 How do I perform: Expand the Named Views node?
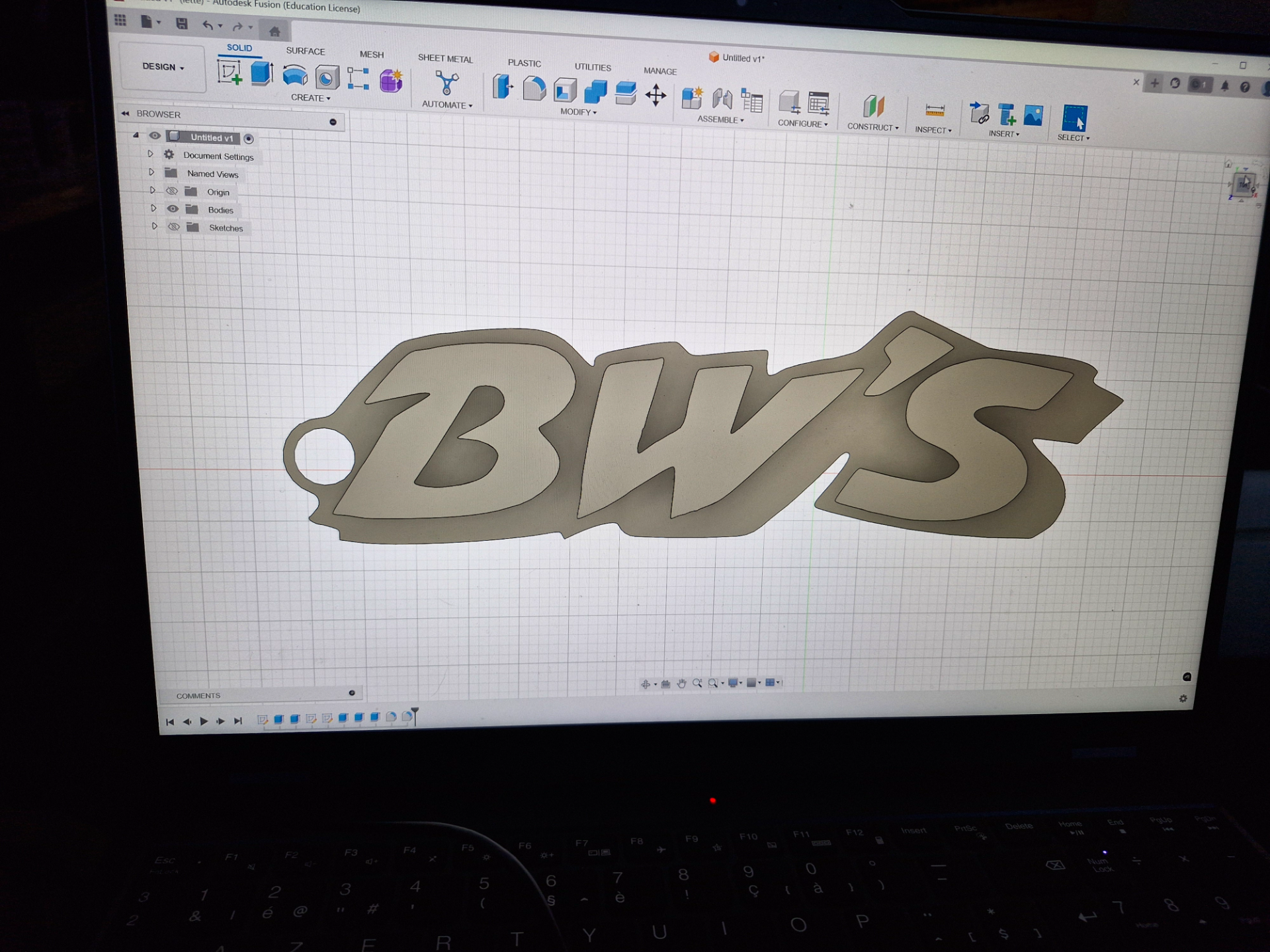click(151, 172)
